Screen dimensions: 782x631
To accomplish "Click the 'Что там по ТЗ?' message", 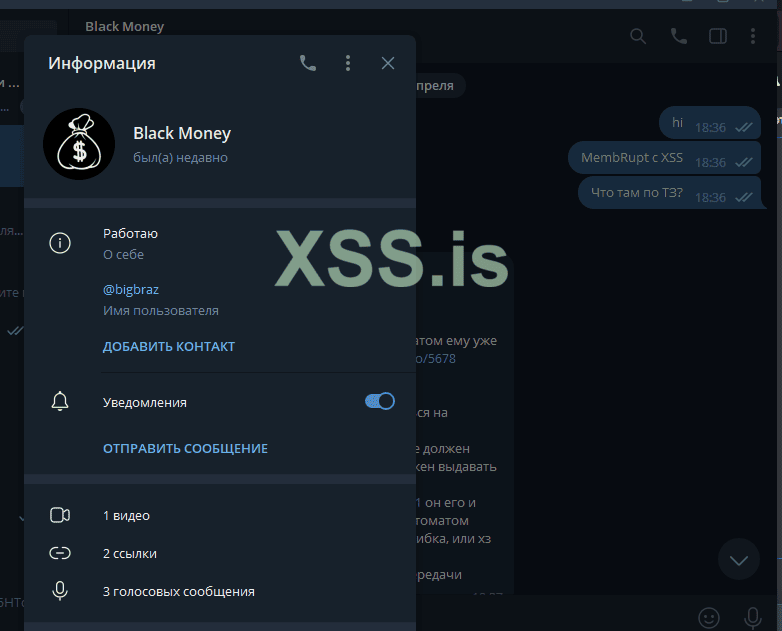I will [x=669, y=193].
